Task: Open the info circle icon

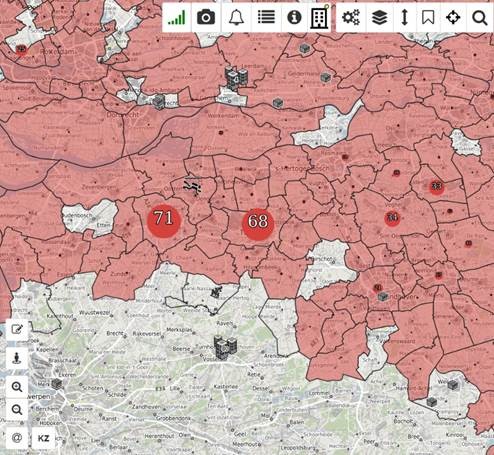Action: coord(294,17)
